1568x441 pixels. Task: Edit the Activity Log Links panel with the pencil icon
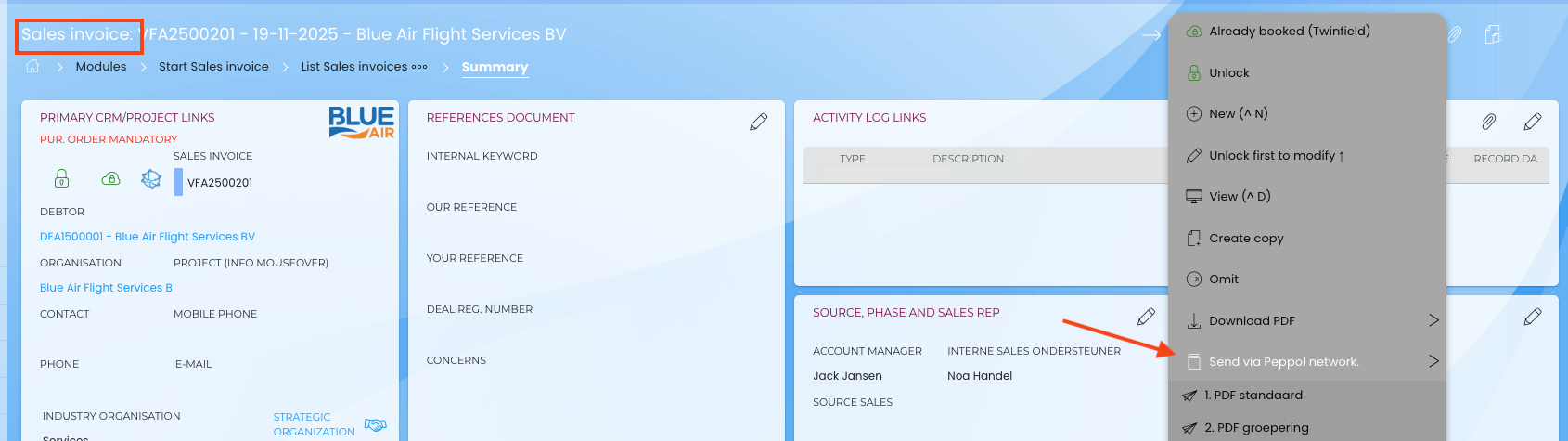click(1533, 122)
